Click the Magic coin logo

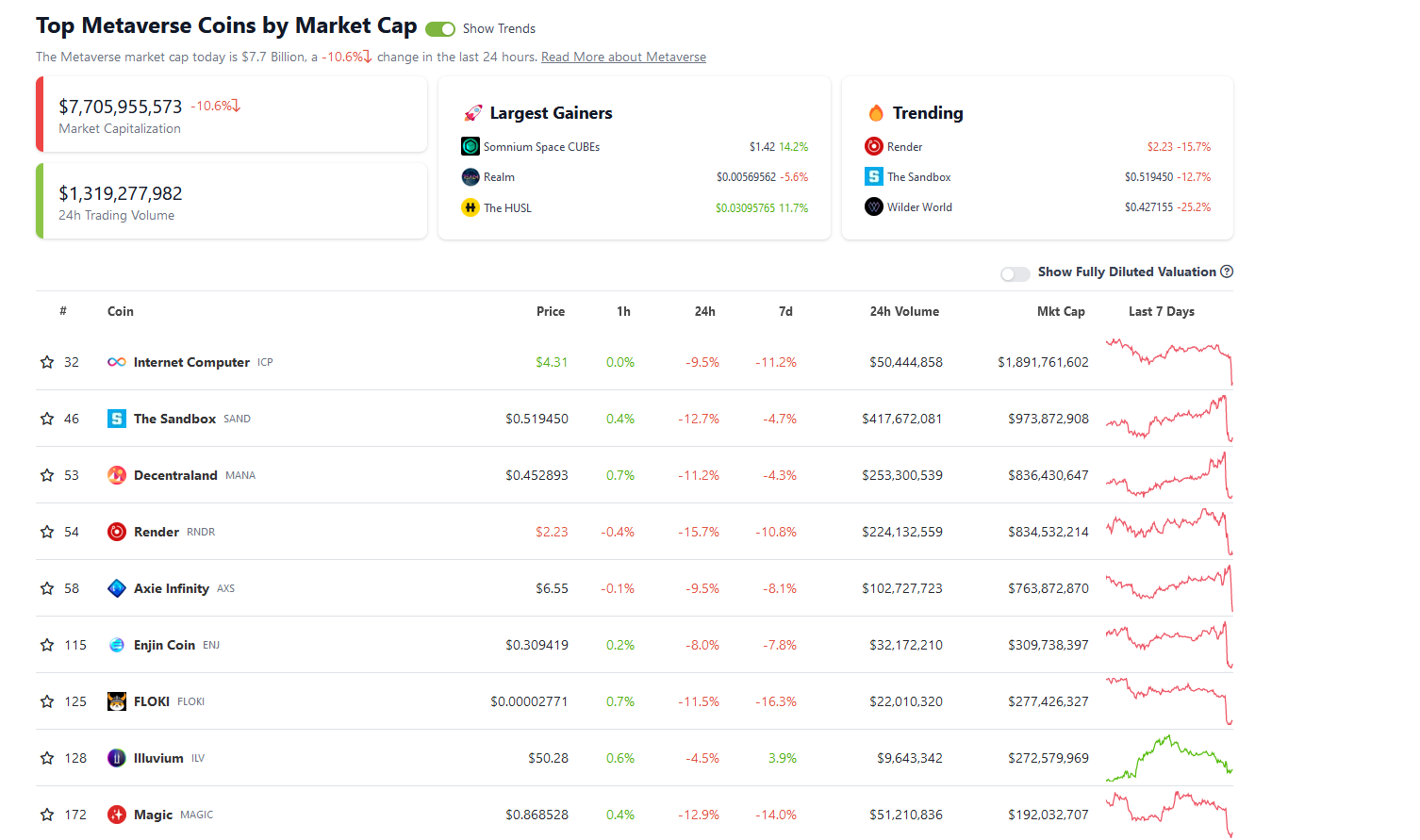(x=116, y=815)
